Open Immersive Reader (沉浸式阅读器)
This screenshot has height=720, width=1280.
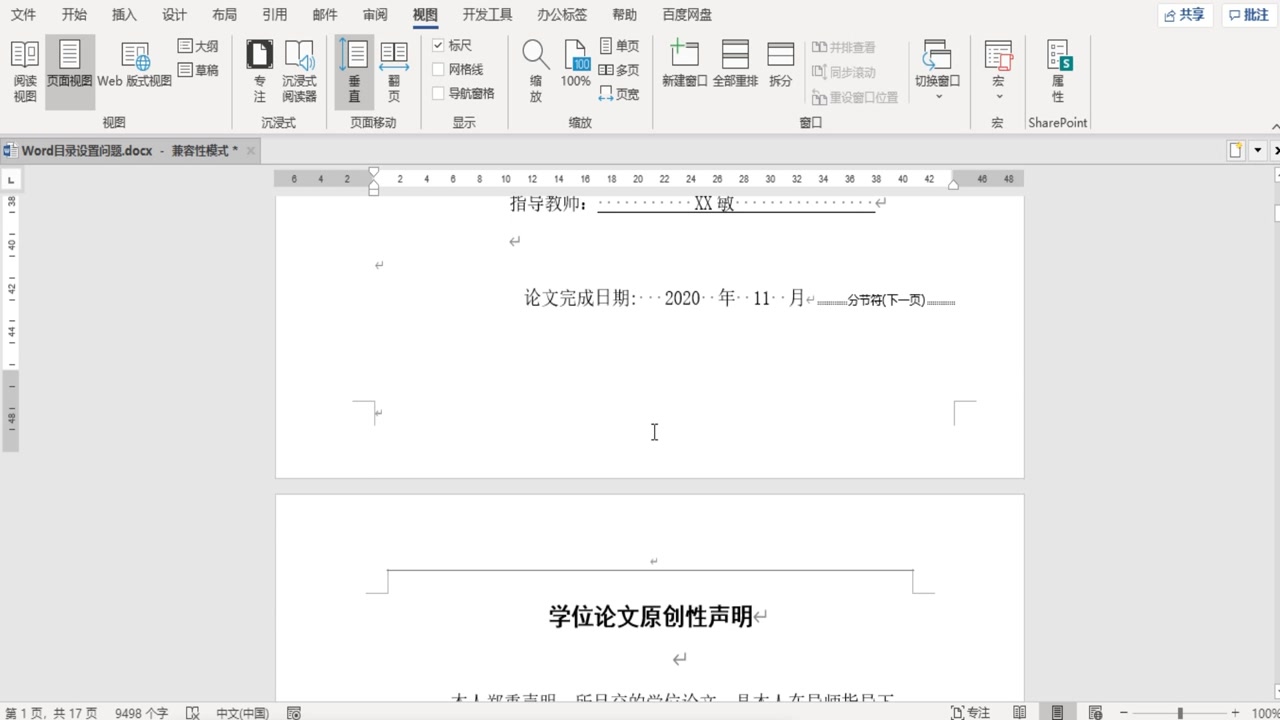pos(300,72)
